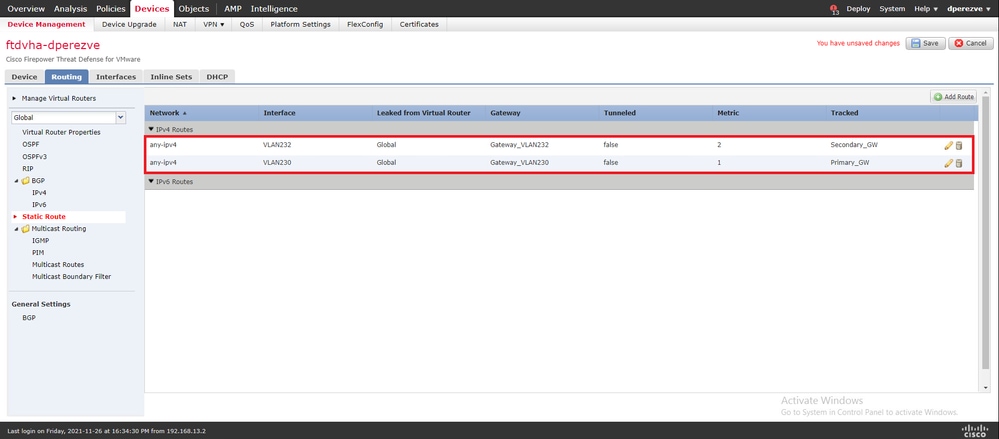Click the Multicast Routing folder icon
999x439 pixels.
point(25,228)
